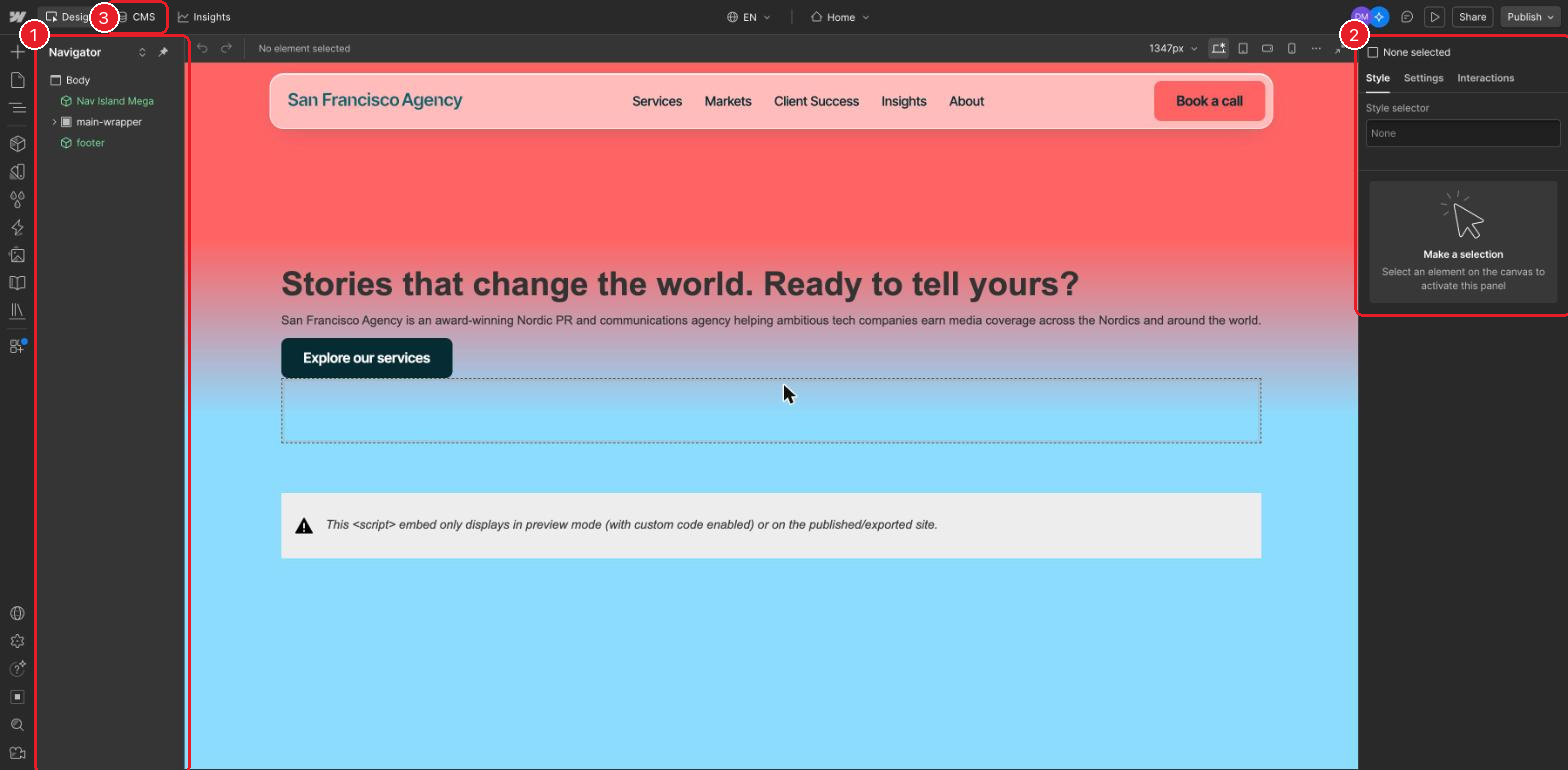The height and width of the screenshot is (770, 1568).
Task: Click the Book a call button
Action: 1209,101
